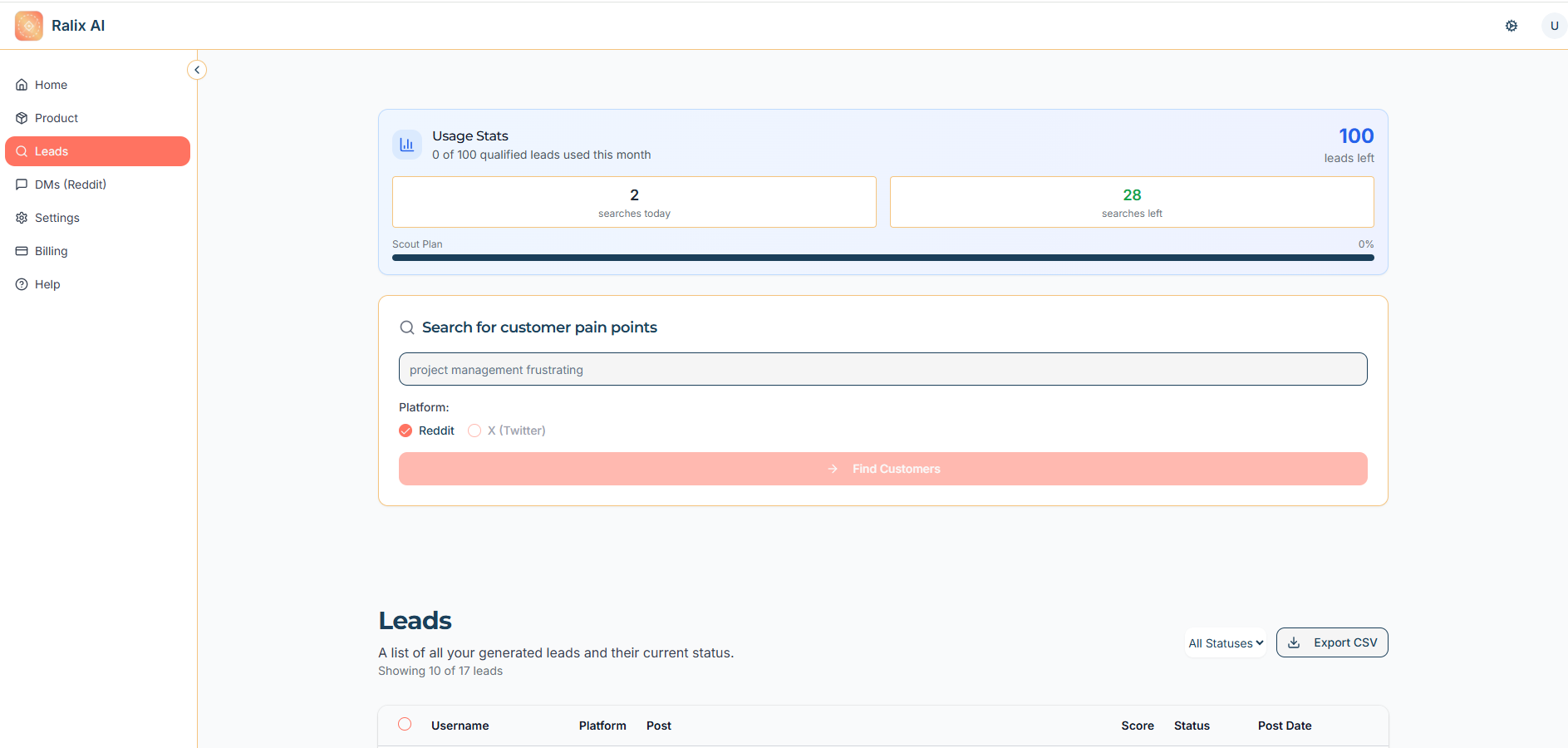Select the Reddit platform radio button

pyautogui.click(x=405, y=431)
